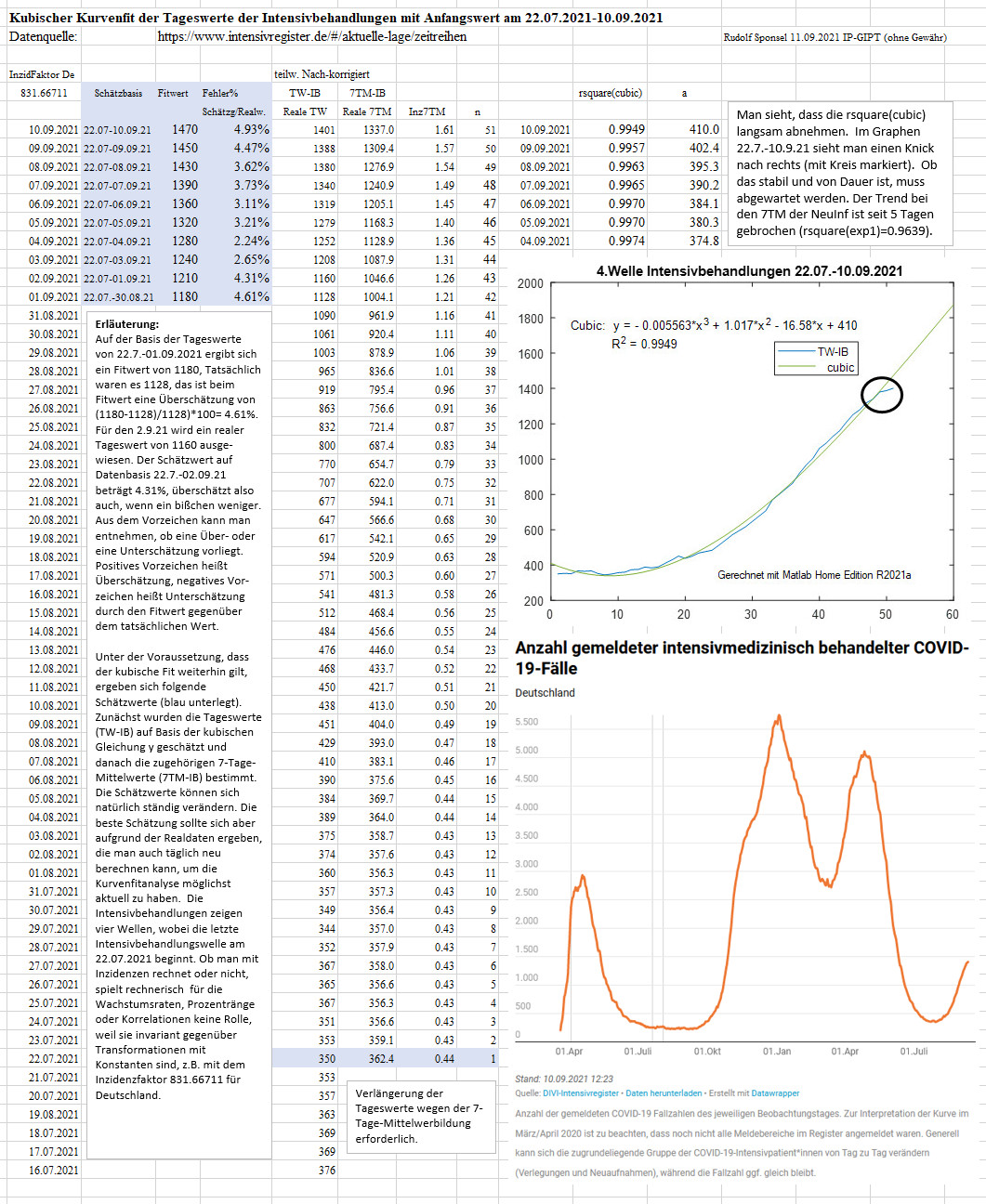Click the 'Deutschland' subtitle of the COVID chart
986x1204 pixels.
coord(546,693)
